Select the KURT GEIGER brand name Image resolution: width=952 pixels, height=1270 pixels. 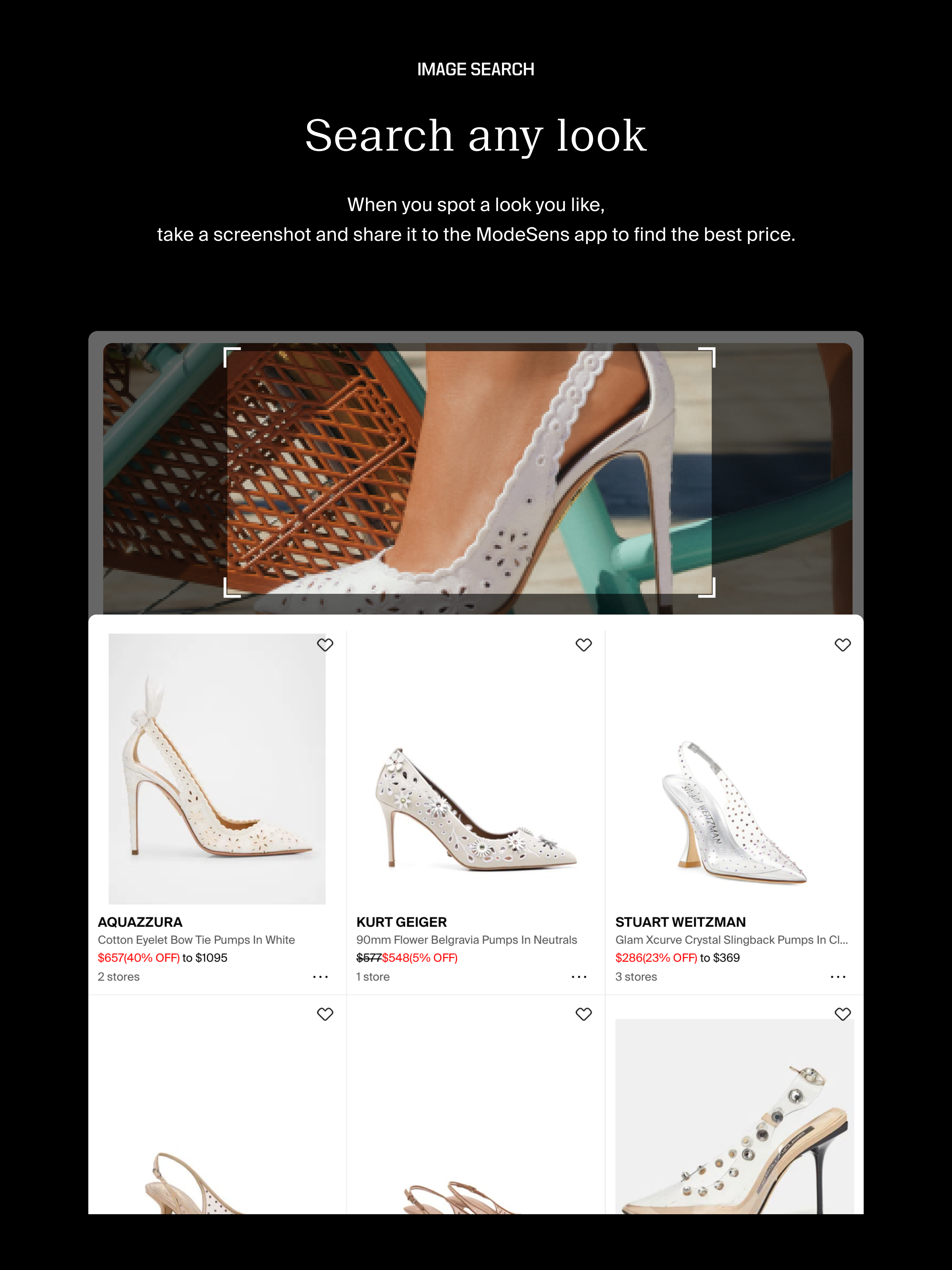pyautogui.click(x=401, y=922)
